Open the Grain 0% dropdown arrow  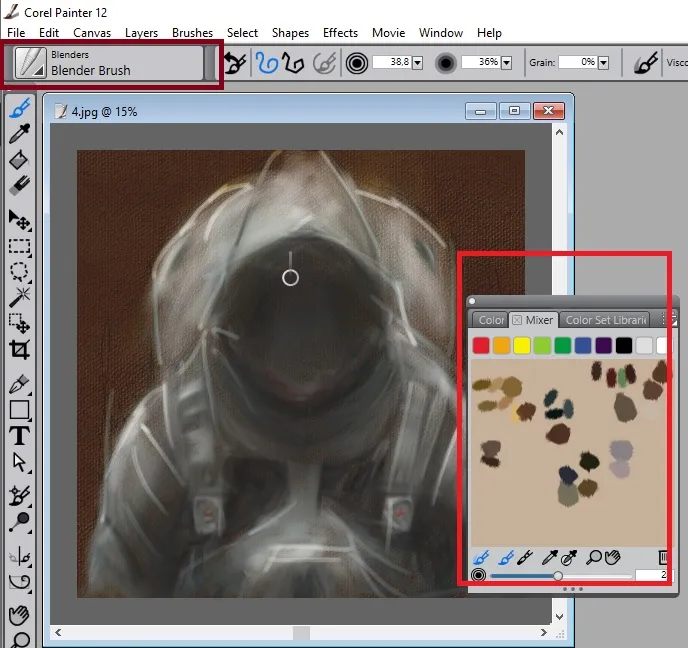click(x=603, y=63)
